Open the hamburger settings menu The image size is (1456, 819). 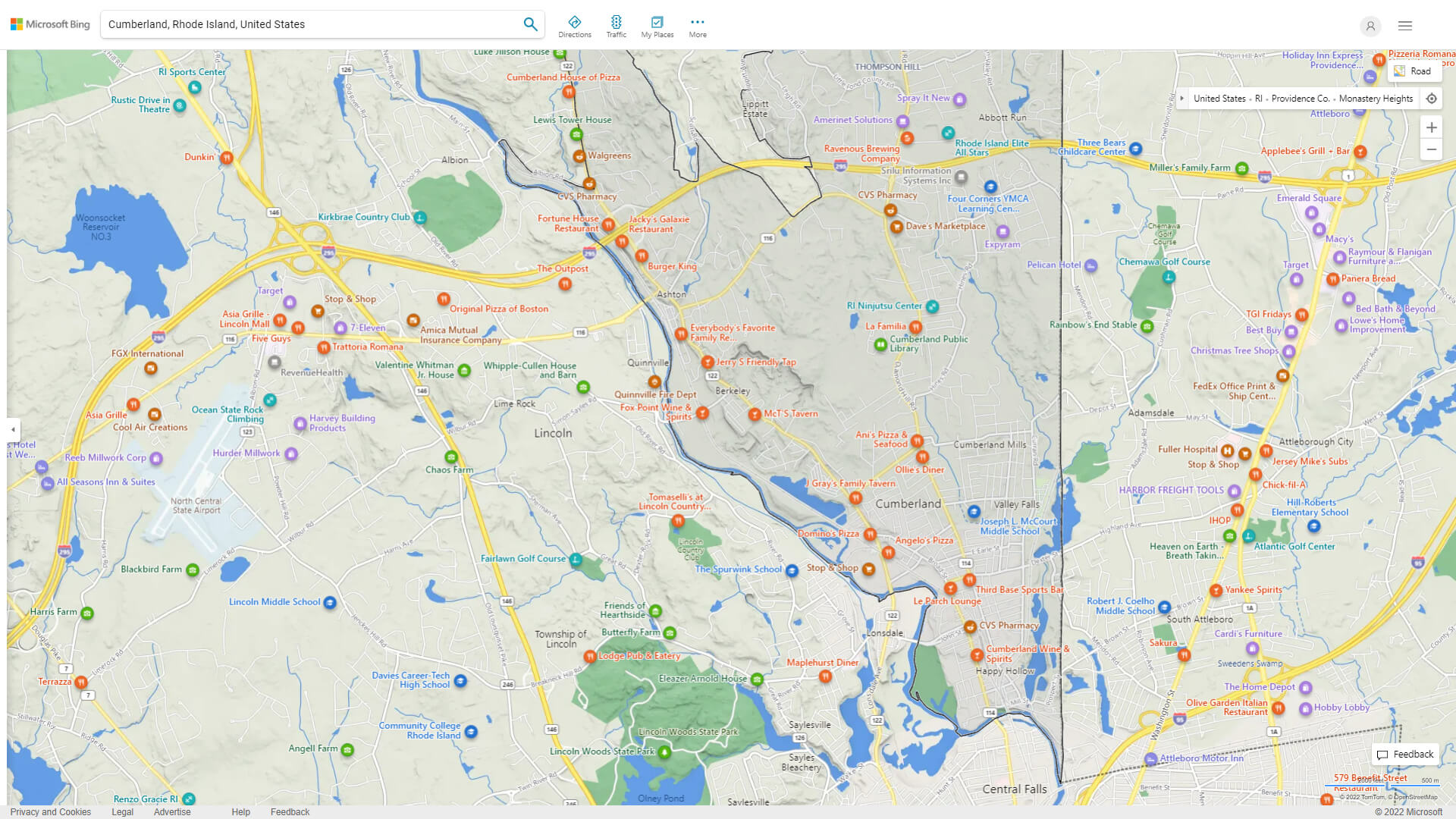coord(1405,26)
